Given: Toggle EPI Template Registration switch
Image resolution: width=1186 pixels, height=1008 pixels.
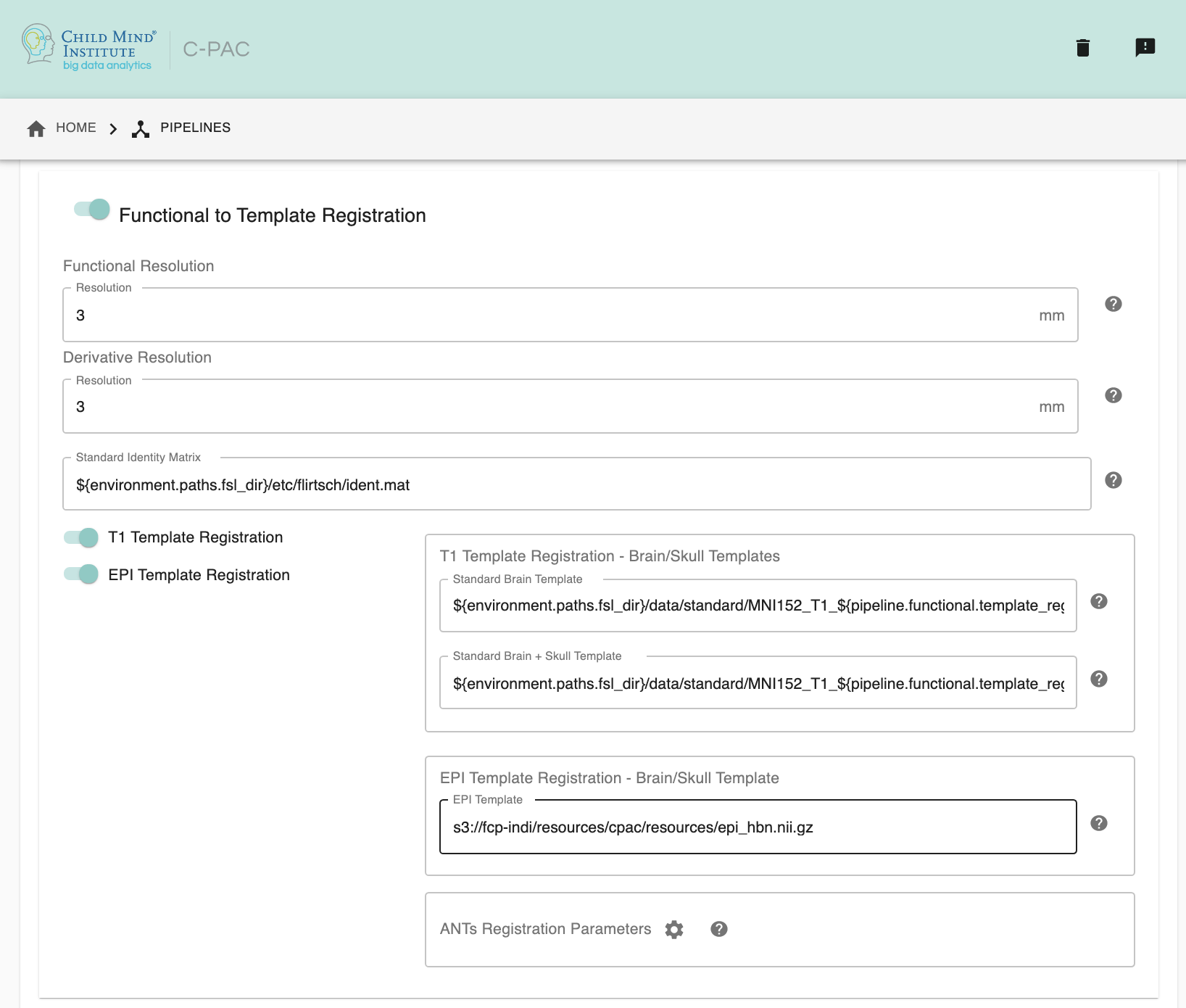Looking at the screenshot, I should pyautogui.click(x=81, y=574).
